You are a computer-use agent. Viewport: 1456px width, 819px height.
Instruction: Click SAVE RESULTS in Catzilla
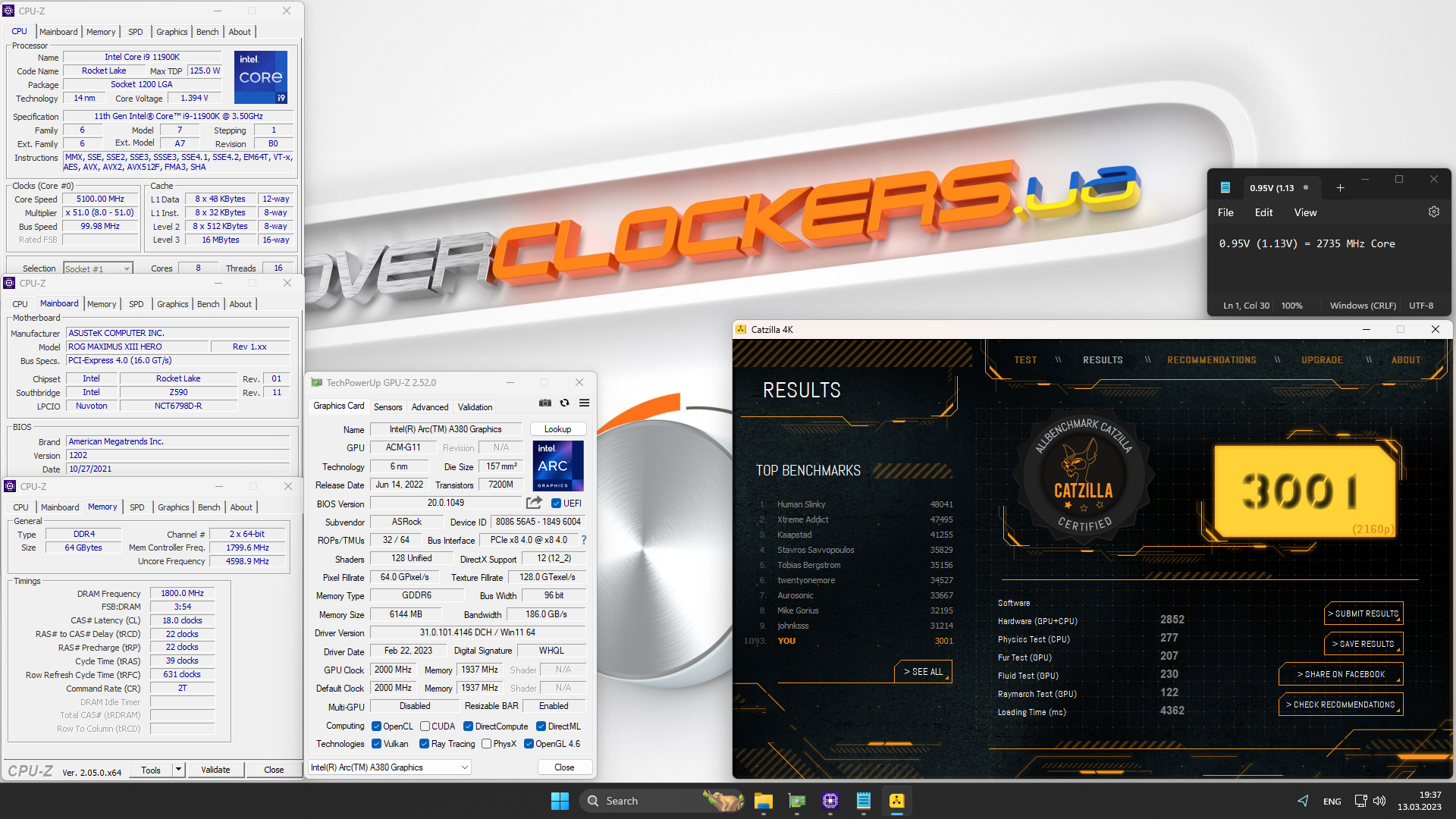coord(1363,644)
